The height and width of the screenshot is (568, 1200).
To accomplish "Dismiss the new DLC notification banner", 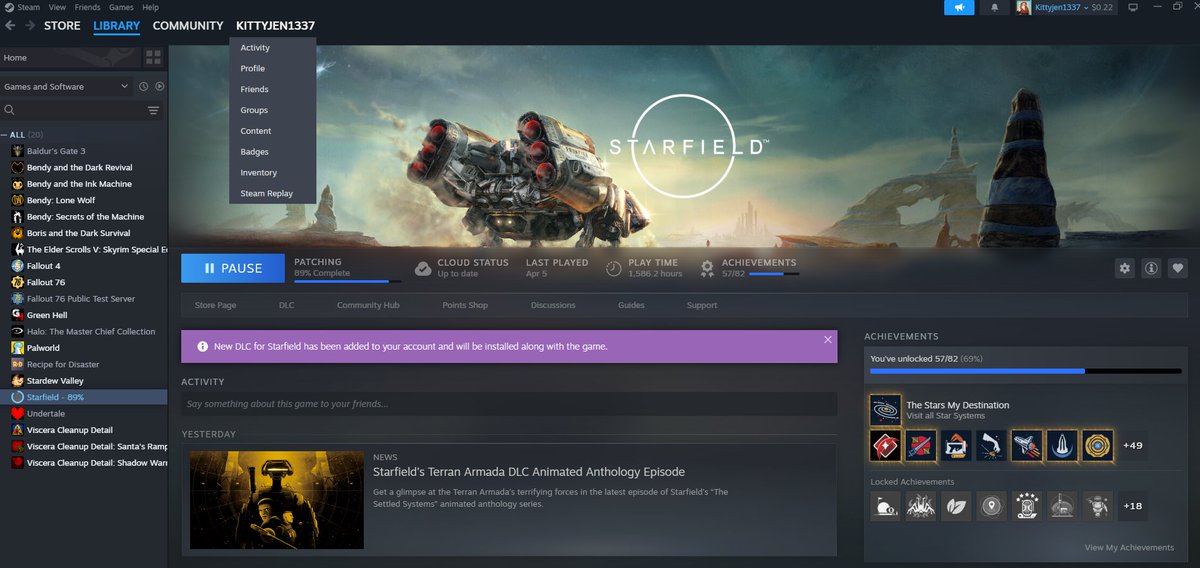I will [x=827, y=340].
